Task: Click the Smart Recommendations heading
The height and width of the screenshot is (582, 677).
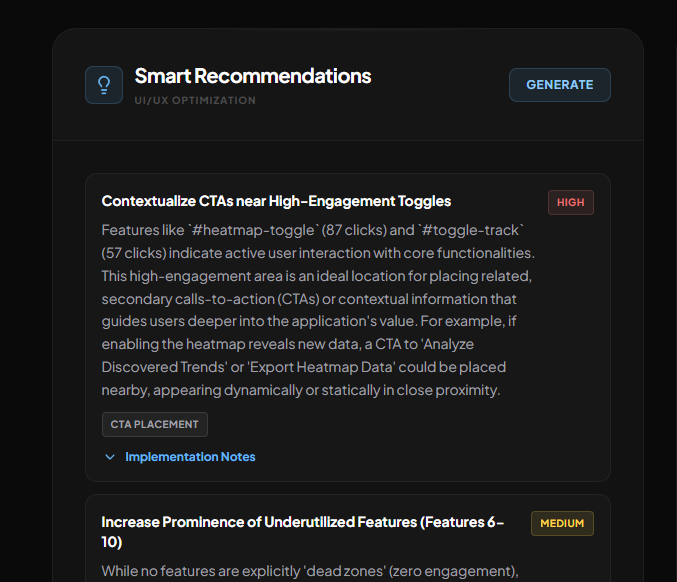Action: click(252, 76)
